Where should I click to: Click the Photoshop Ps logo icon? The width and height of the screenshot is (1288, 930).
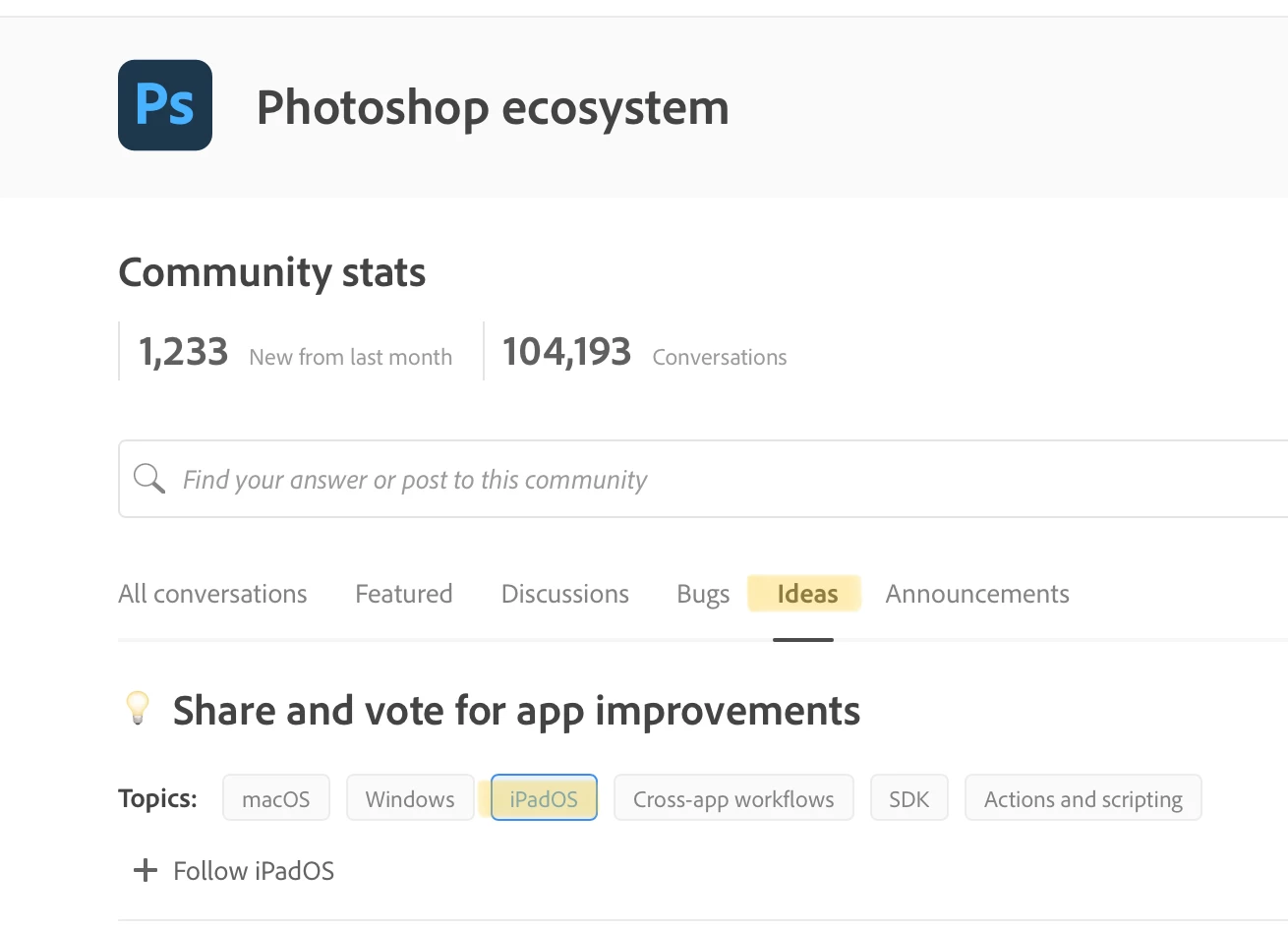[x=165, y=105]
